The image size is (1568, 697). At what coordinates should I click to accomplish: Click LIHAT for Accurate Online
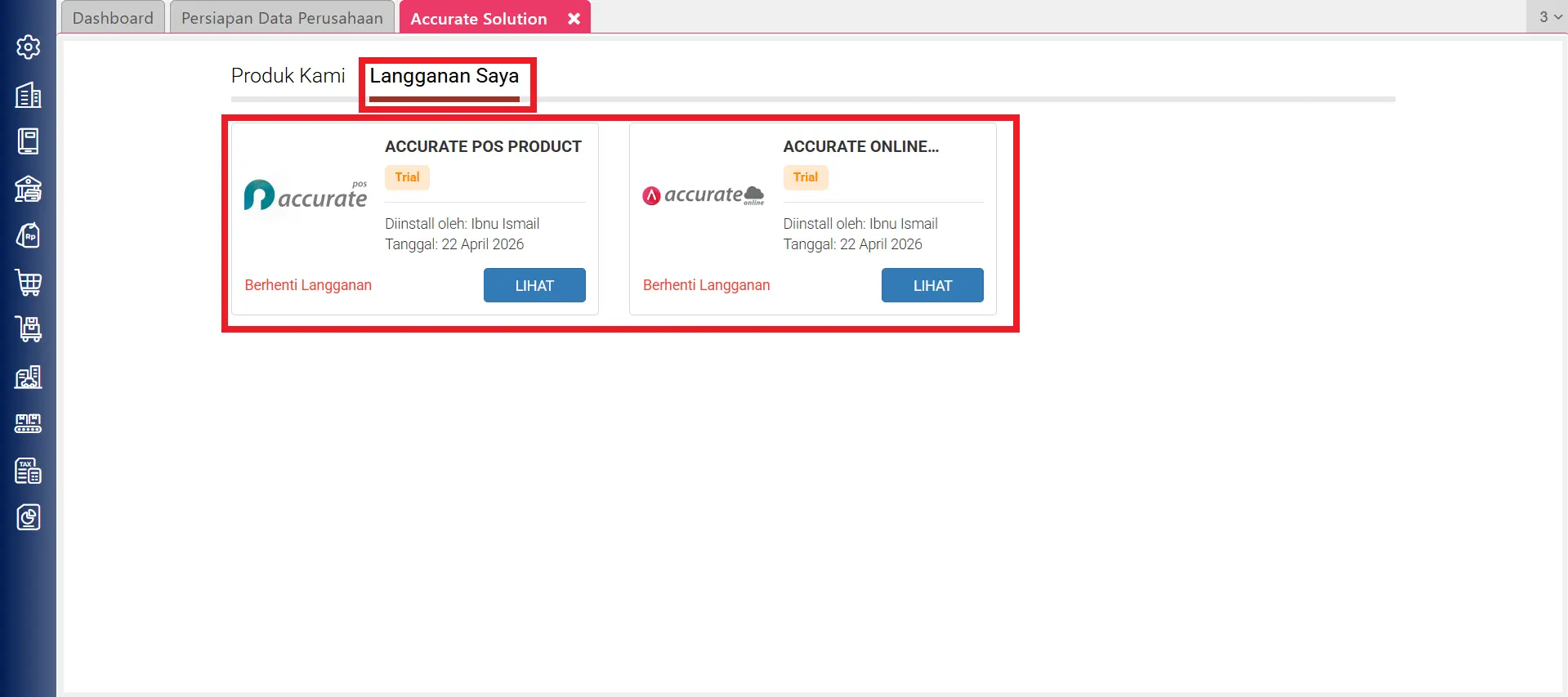tap(932, 285)
